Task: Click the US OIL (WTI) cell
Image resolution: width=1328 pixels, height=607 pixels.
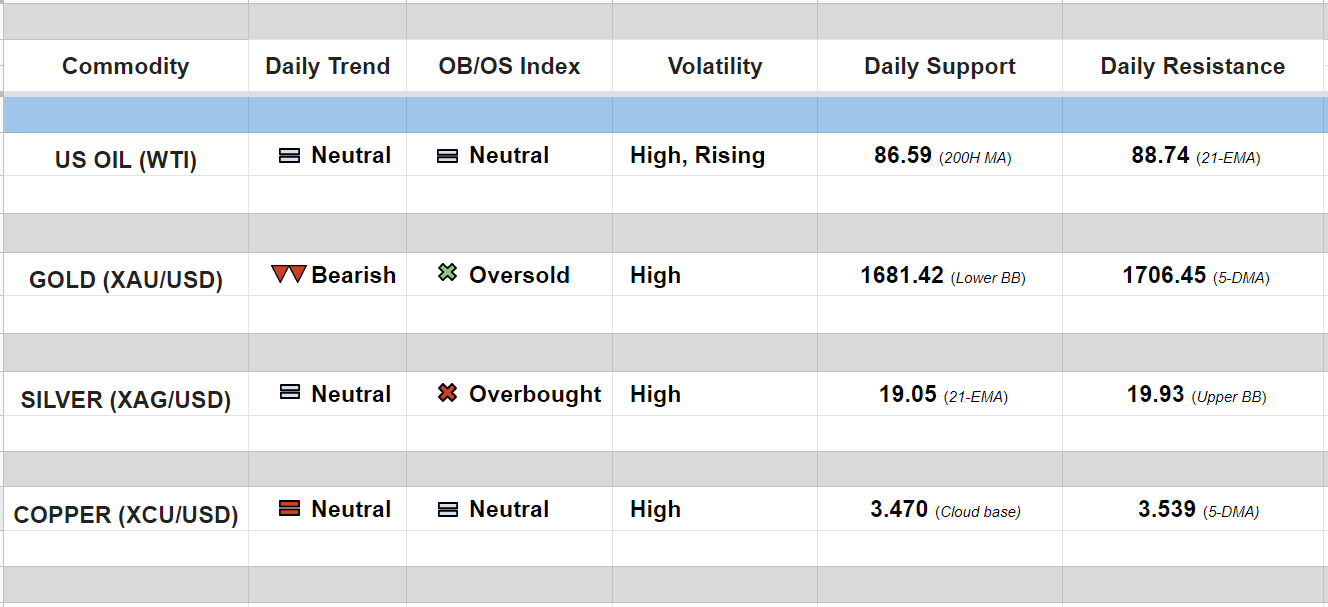Action: pos(125,160)
